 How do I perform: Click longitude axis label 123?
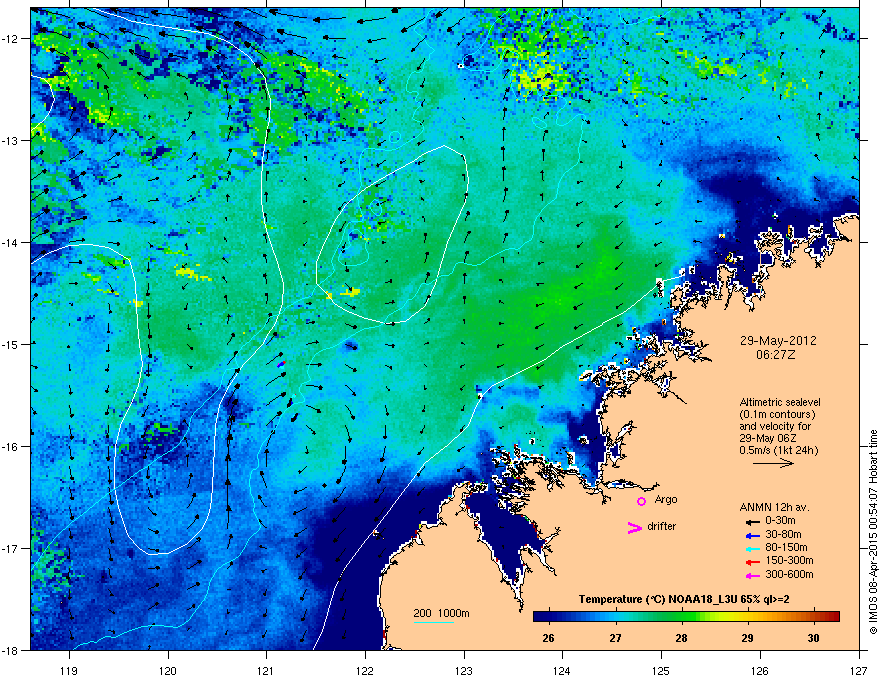464,670
